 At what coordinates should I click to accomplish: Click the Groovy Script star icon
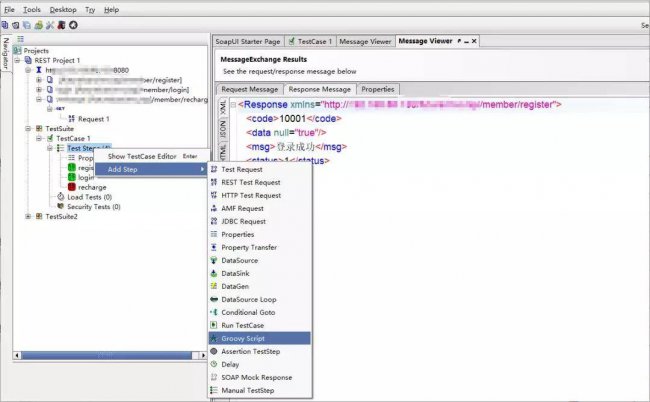[x=214, y=339]
